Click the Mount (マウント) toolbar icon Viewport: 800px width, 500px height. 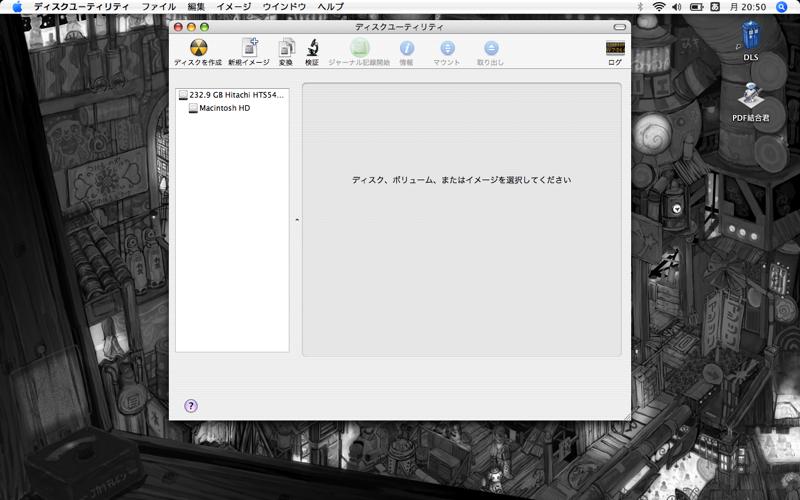(447, 48)
